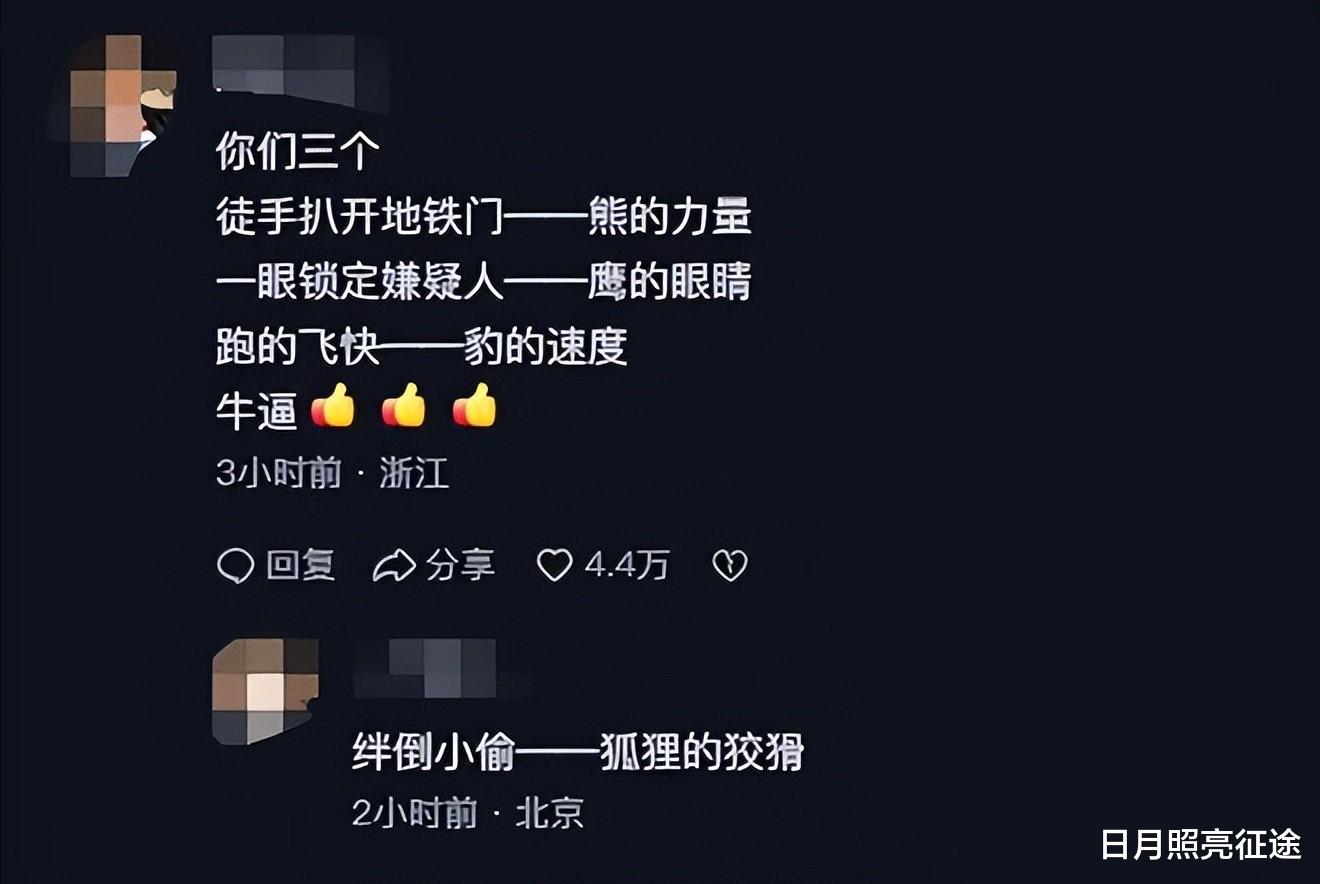Click the 回复 label under the comment
Viewport: 1320px width, 884px height.
click(300, 566)
